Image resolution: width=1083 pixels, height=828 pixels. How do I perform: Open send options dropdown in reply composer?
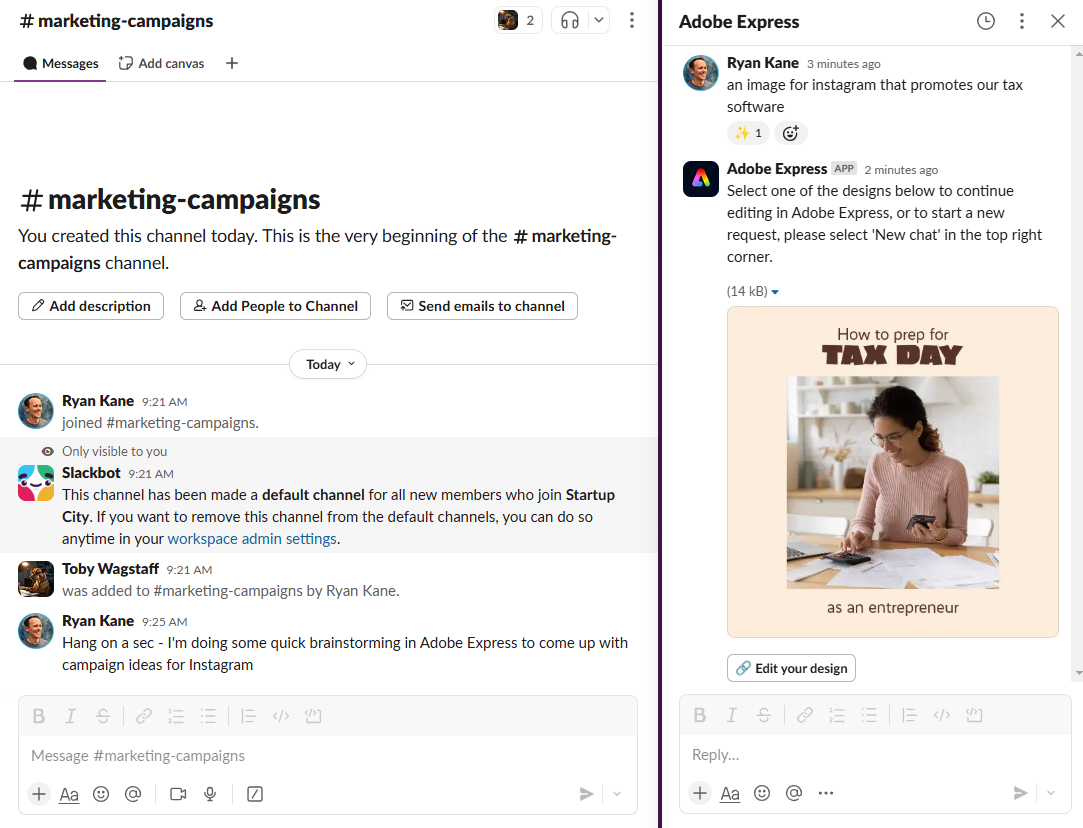(x=1051, y=793)
